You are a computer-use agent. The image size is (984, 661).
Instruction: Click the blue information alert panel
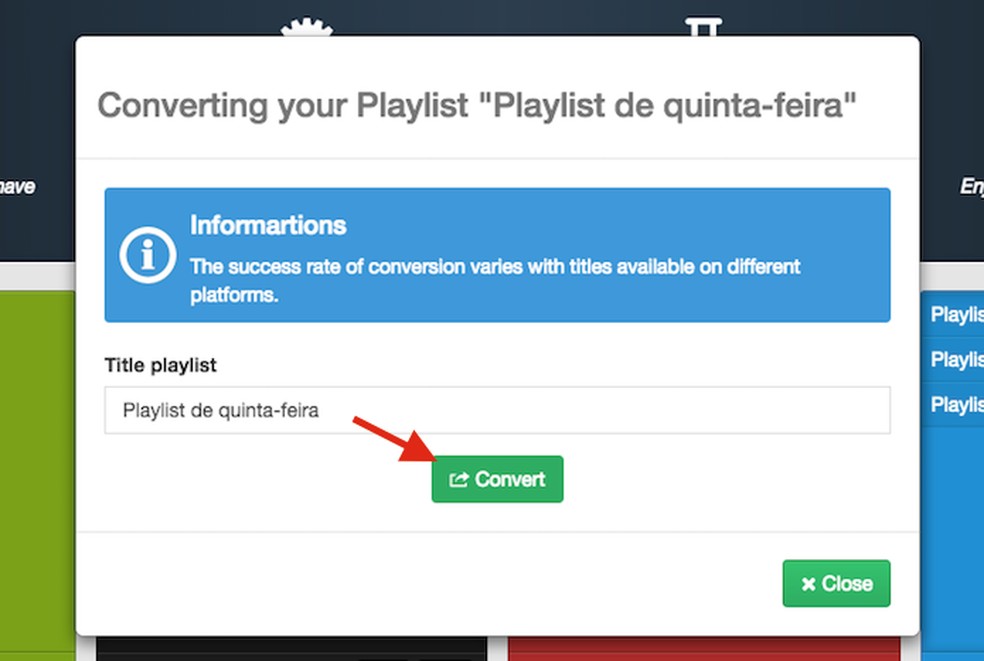497,255
